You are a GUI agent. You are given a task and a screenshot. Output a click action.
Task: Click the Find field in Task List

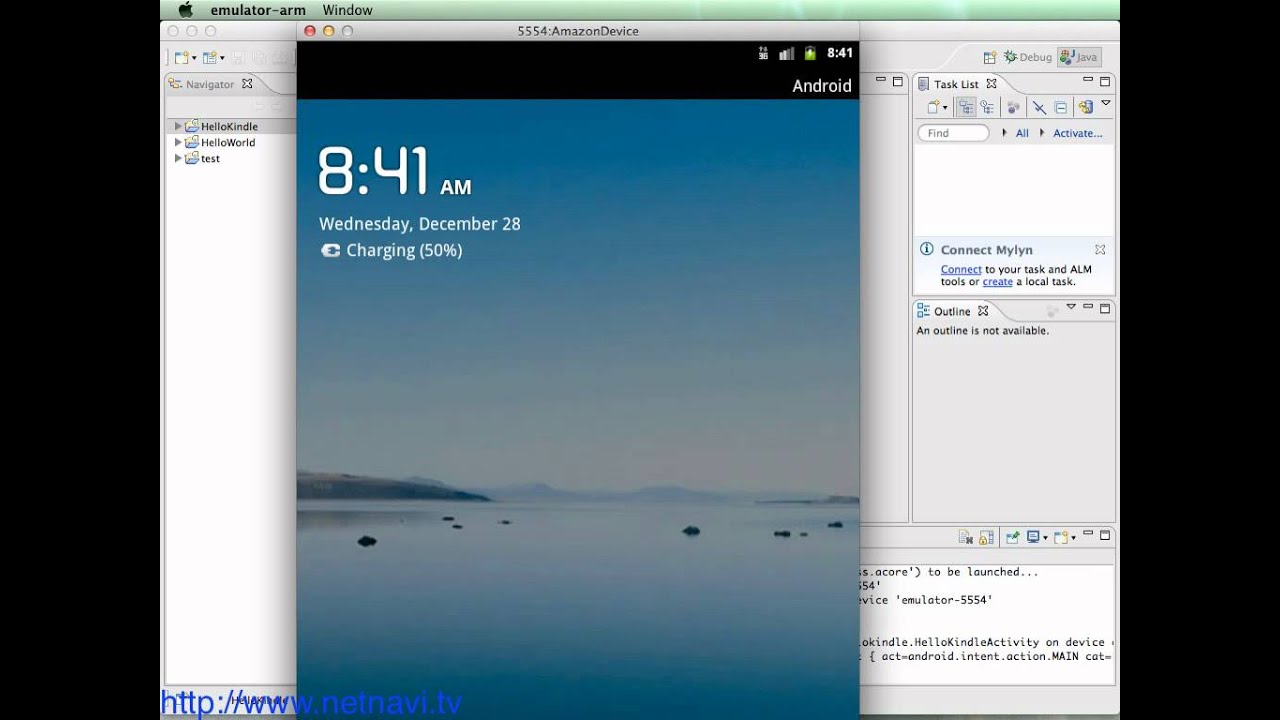952,133
